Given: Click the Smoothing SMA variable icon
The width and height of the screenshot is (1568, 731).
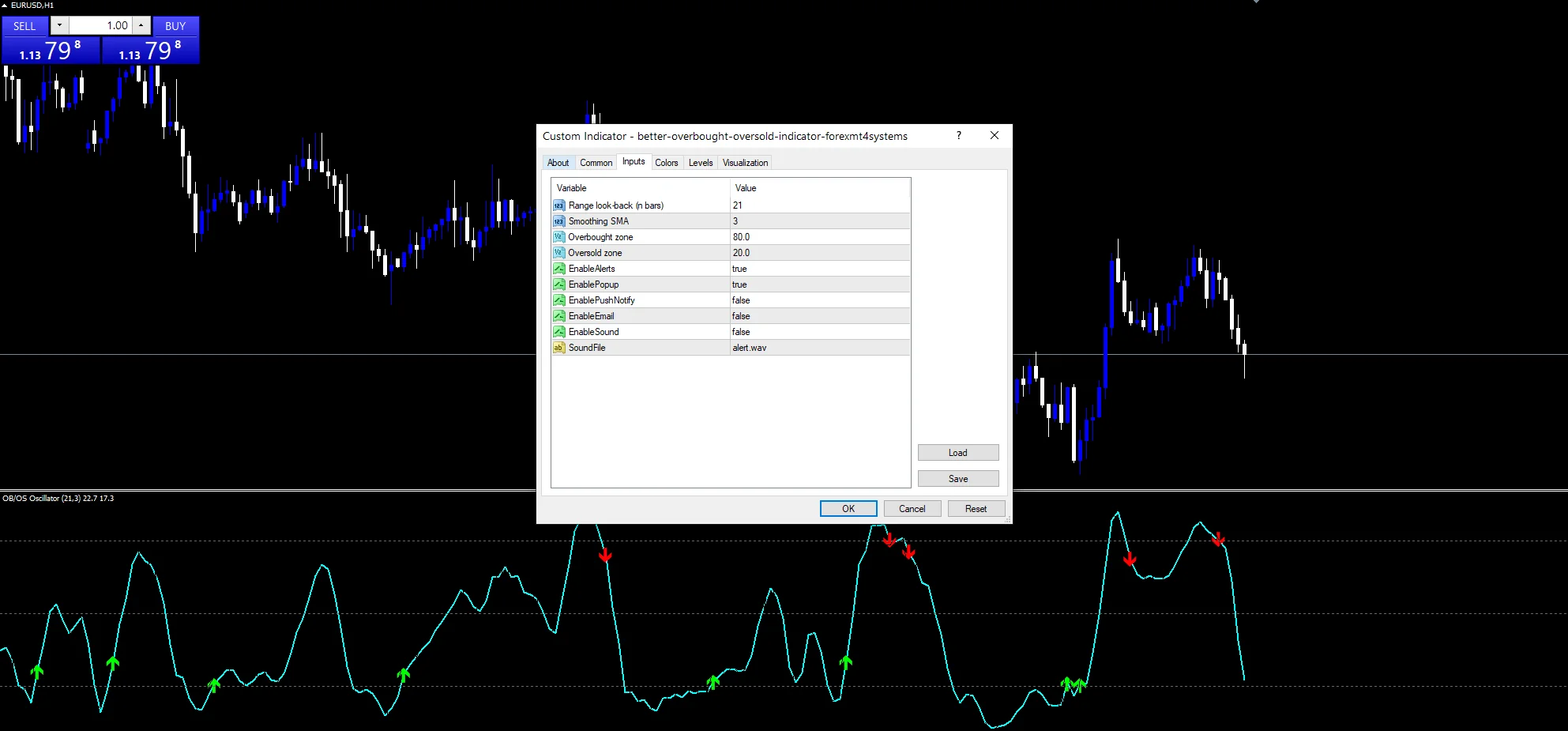Looking at the screenshot, I should click(x=558, y=221).
